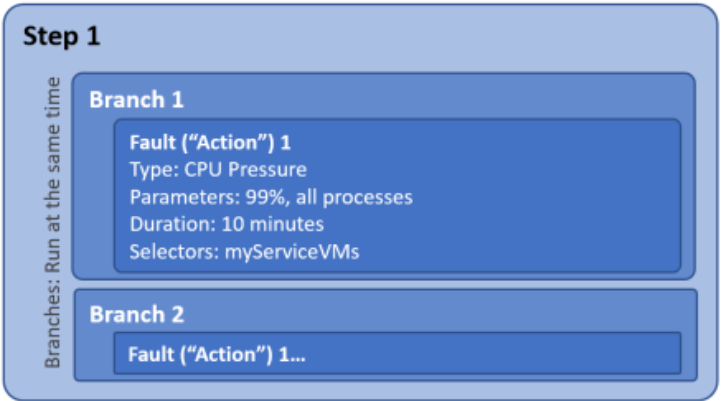Open the Fault ("Action") 1 heading under Branch 1

[x=210, y=142]
